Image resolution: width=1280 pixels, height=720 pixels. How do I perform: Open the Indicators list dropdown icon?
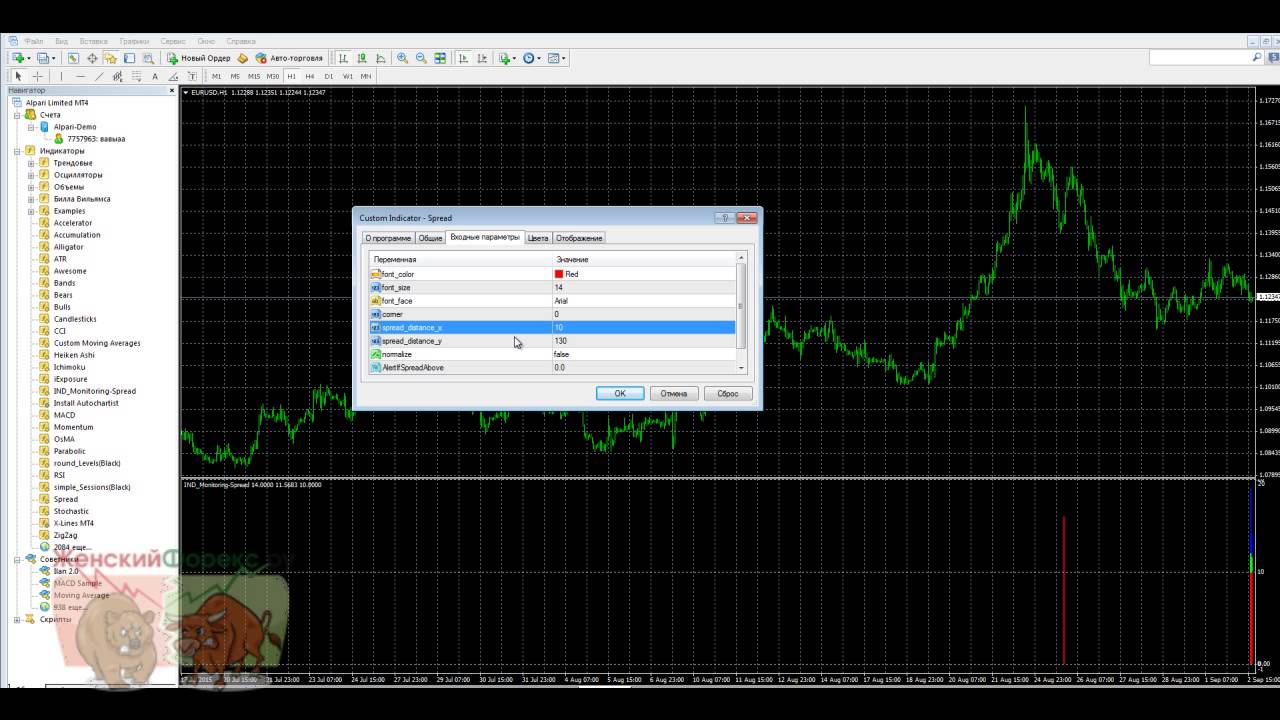tap(507, 58)
